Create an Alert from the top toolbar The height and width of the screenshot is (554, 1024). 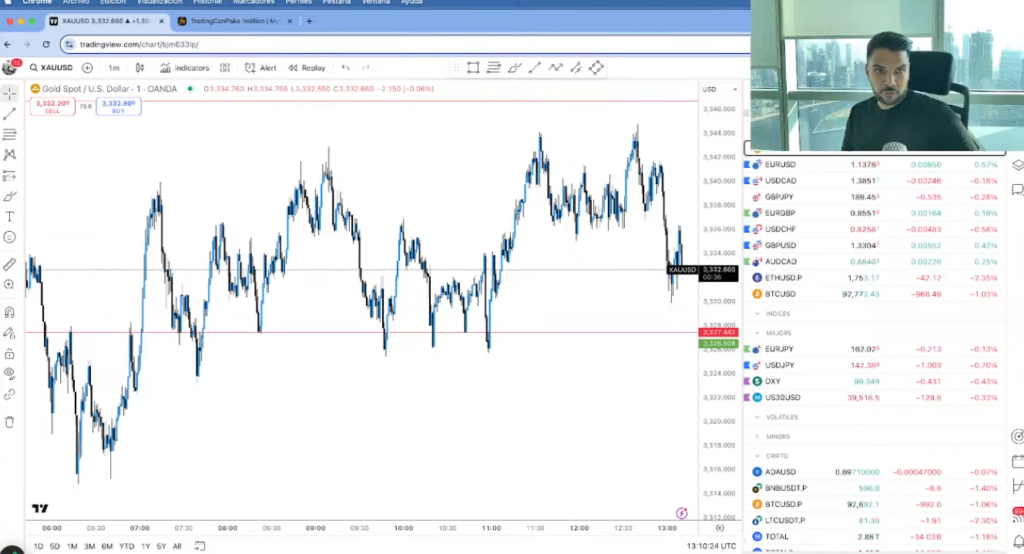[x=261, y=67]
